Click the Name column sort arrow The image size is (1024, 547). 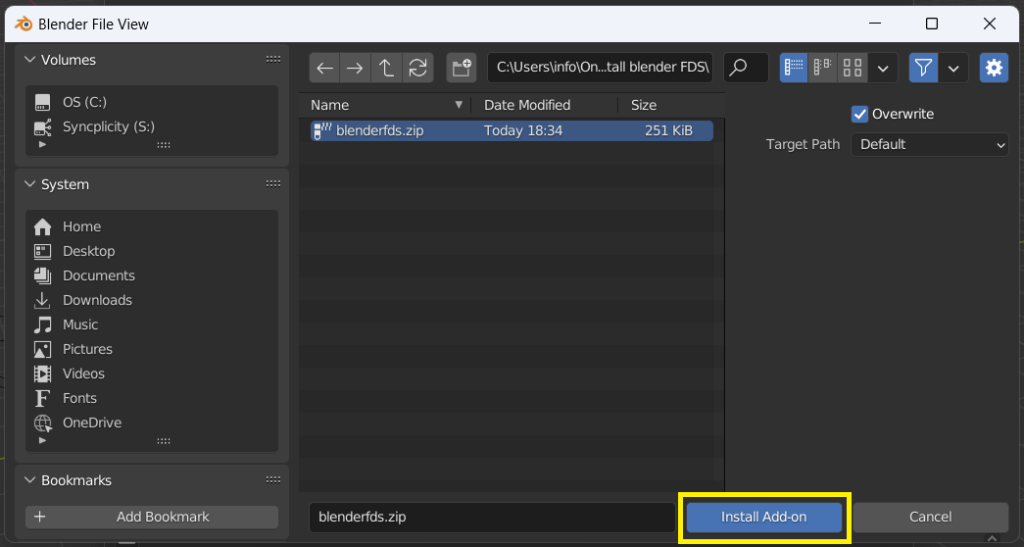(x=458, y=105)
